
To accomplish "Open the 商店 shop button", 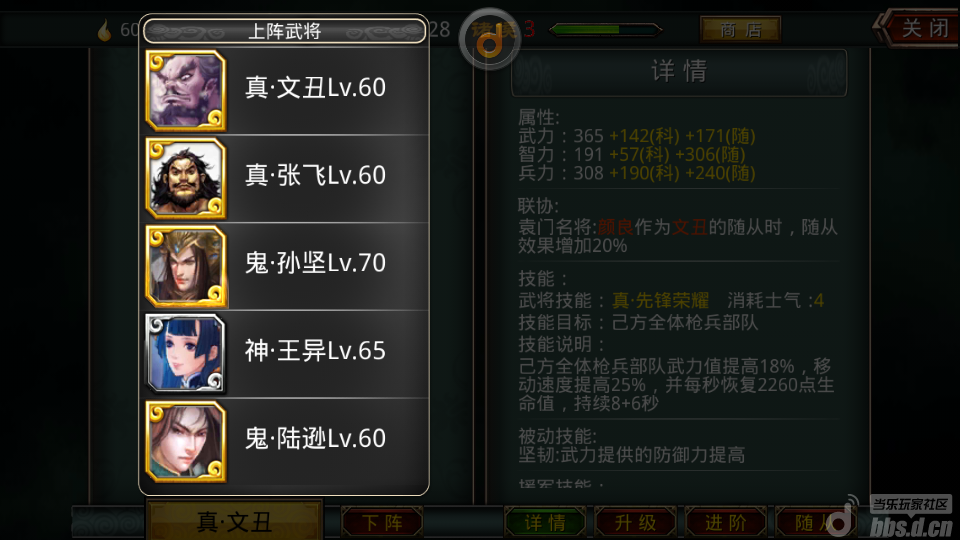I will [x=740, y=29].
